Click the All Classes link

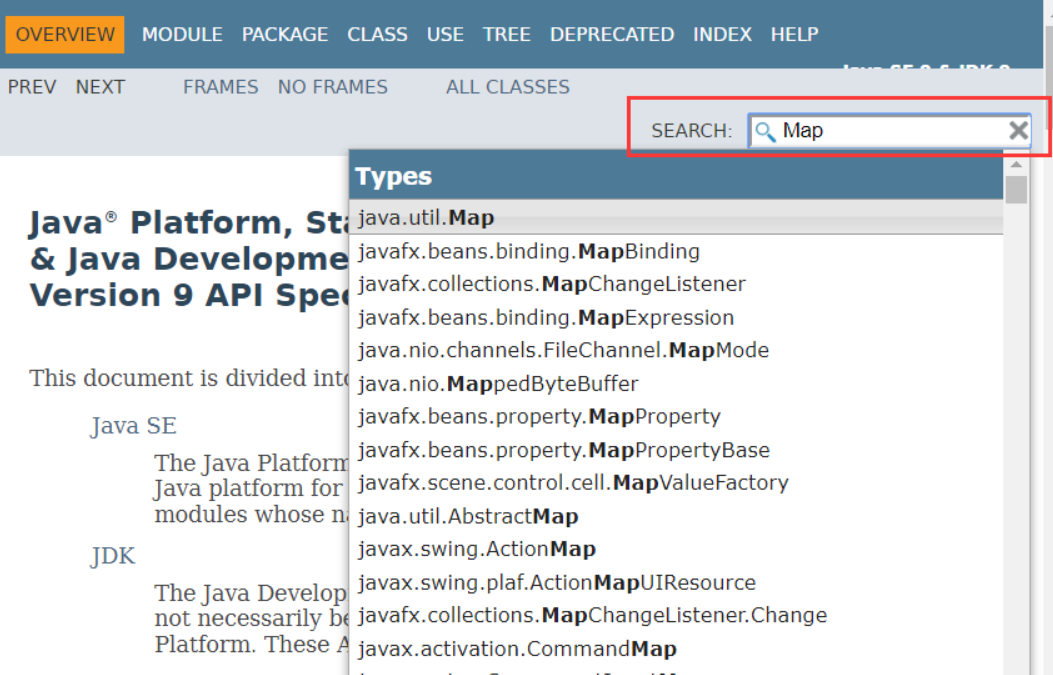[x=508, y=87]
